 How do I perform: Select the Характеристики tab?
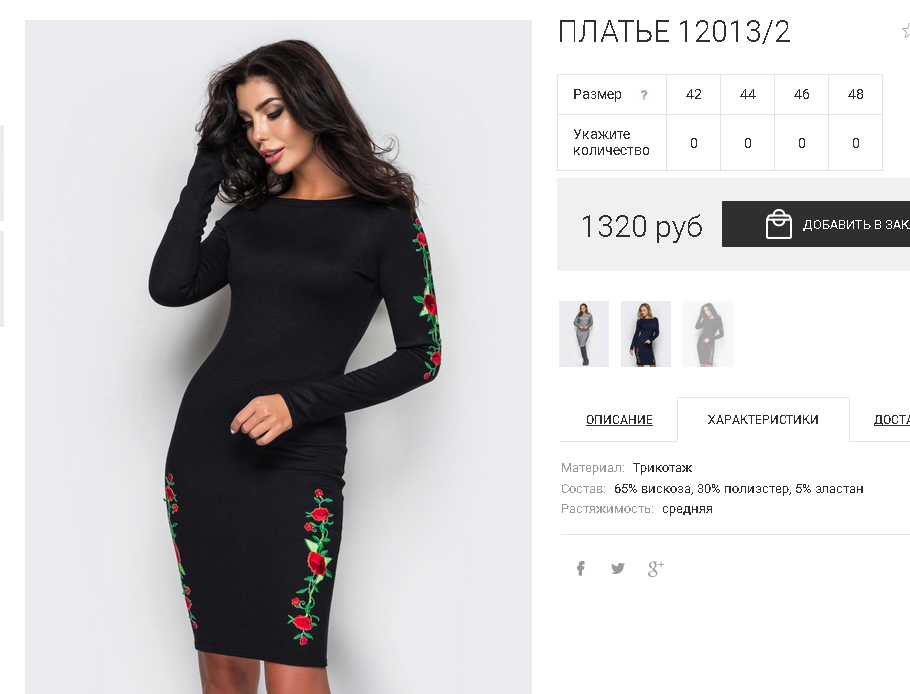click(x=763, y=420)
